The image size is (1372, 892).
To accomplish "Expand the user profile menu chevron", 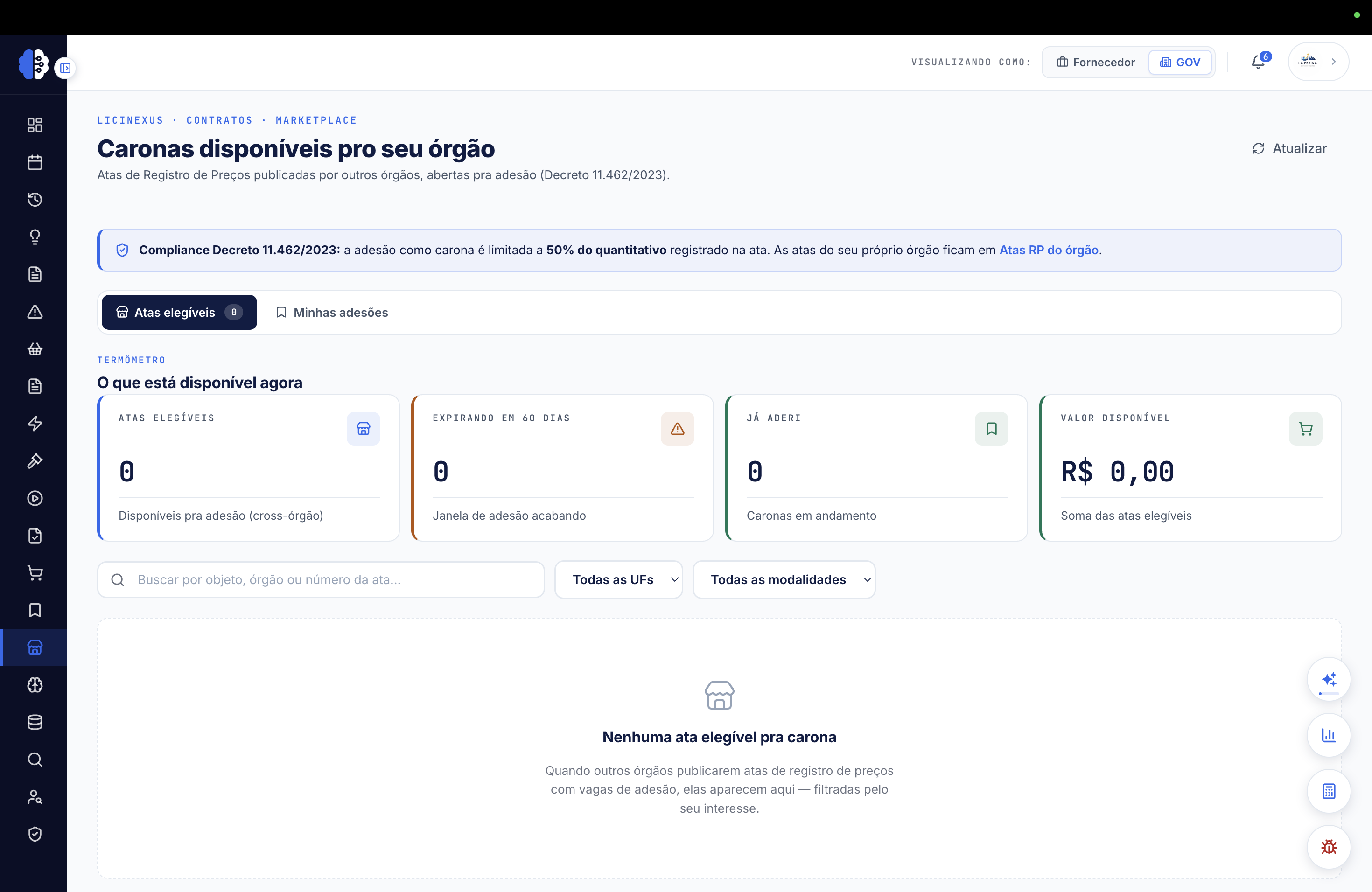I will pyautogui.click(x=1333, y=62).
